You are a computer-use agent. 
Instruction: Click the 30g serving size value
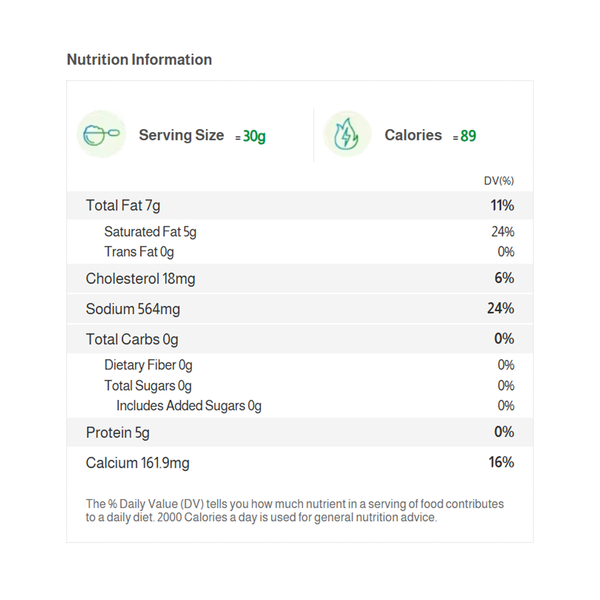(x=254, y=136)
